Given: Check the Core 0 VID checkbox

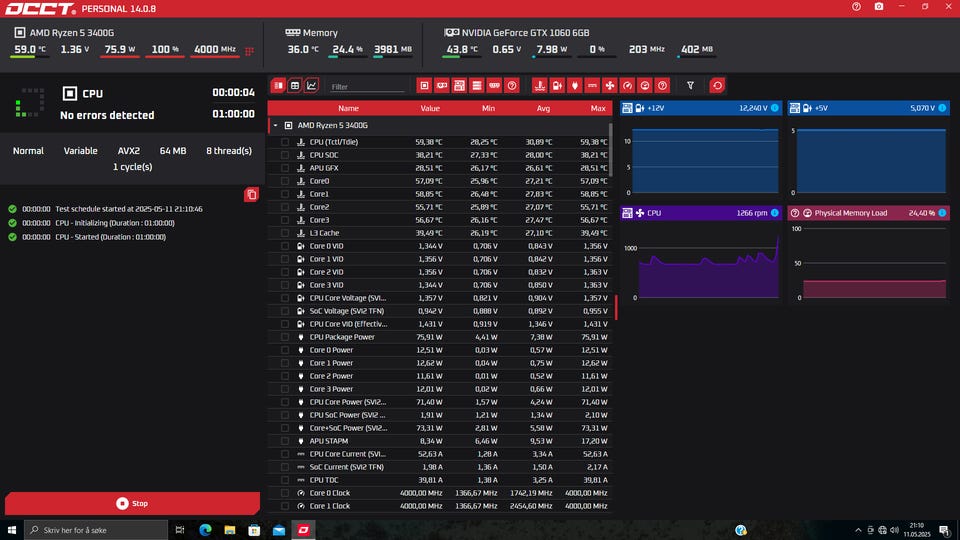Looking at the screenshot, I should (285, 246).
